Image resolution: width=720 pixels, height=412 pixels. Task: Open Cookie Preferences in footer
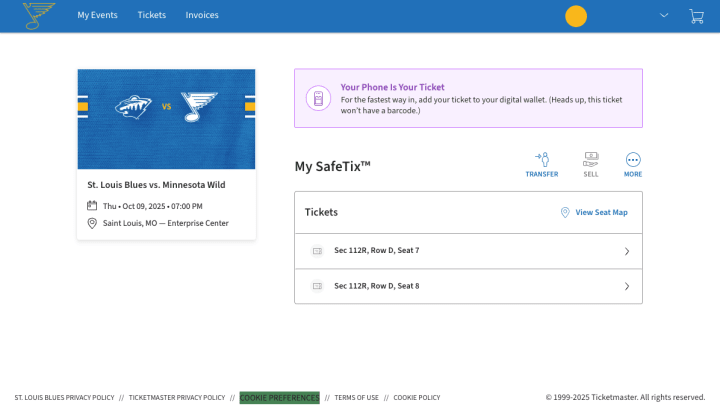(279, 397)
